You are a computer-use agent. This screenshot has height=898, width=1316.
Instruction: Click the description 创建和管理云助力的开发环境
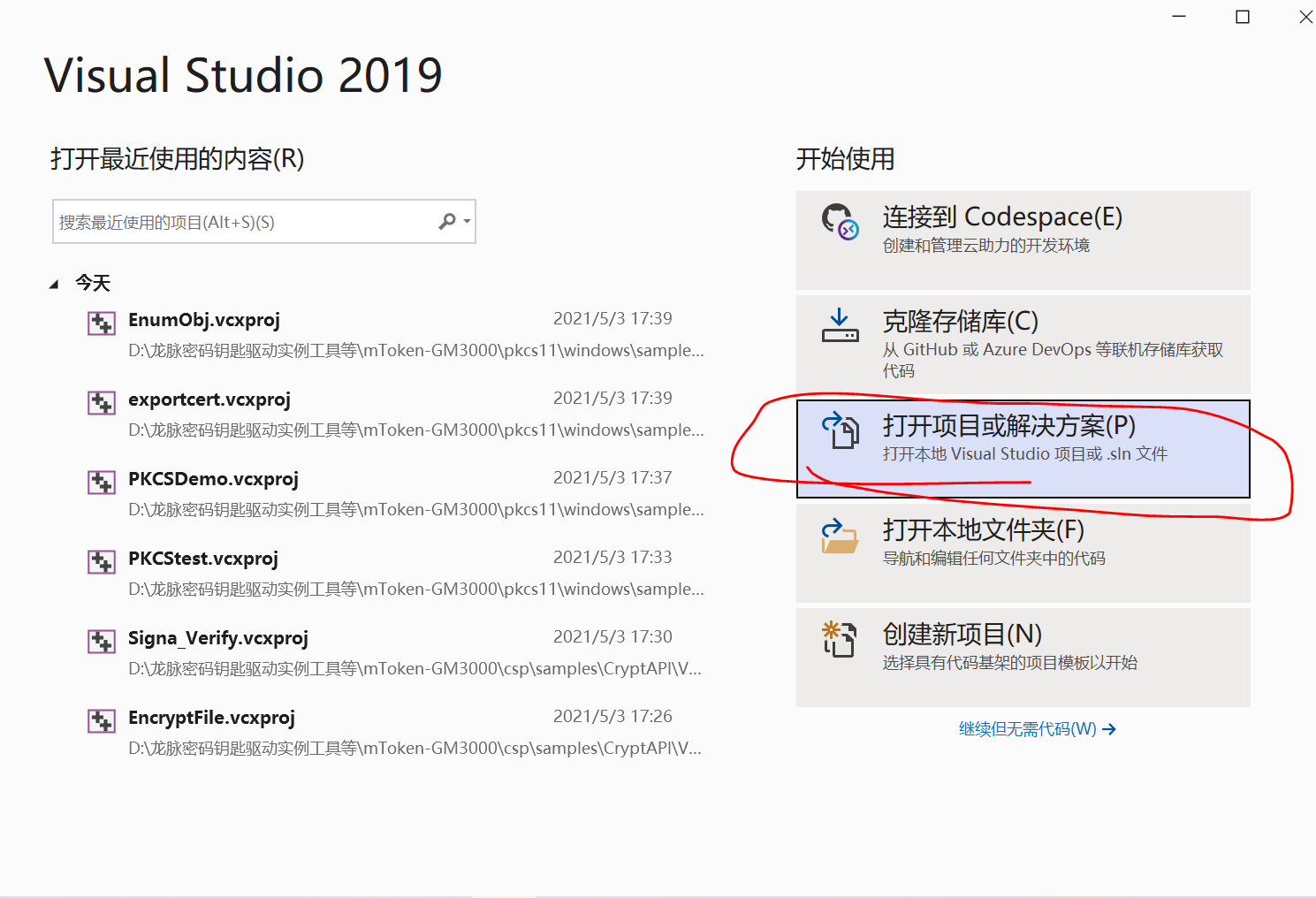986,246
